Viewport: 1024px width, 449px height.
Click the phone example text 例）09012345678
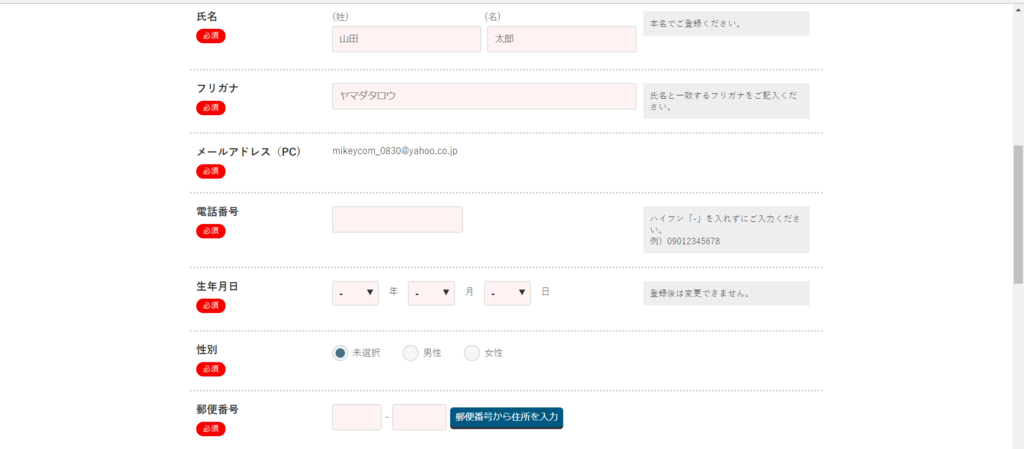pos(685,241)
